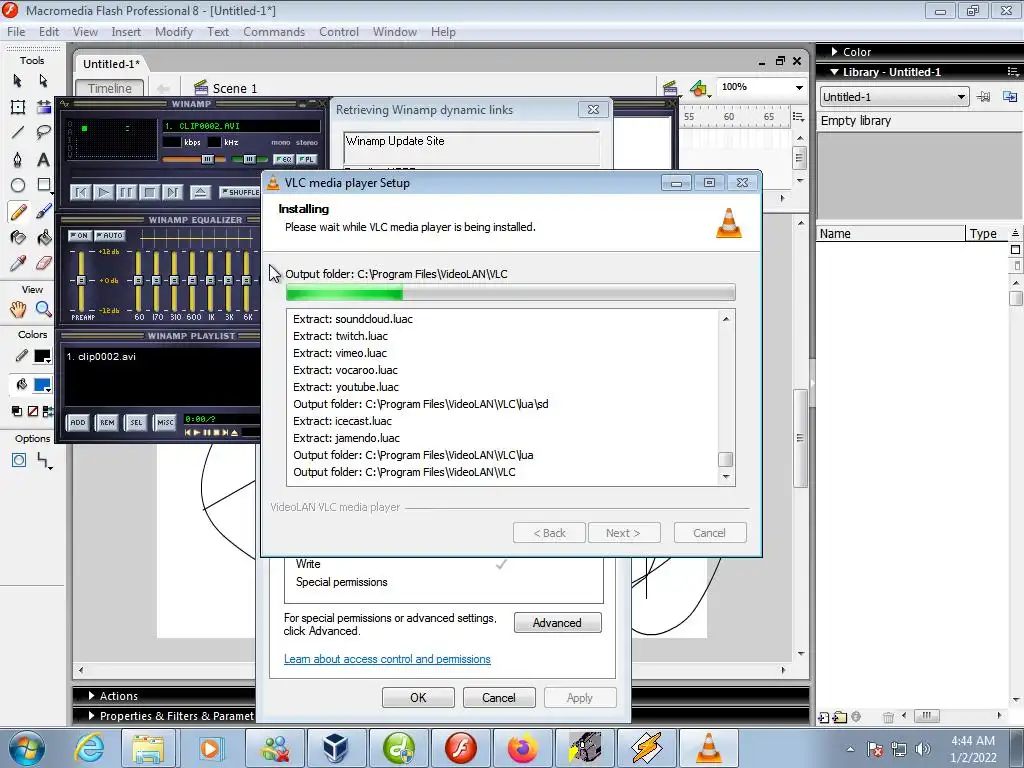
Task: Pick the Line tool in Tools panel
Action: pyautogui.click(x=18, y=133)
